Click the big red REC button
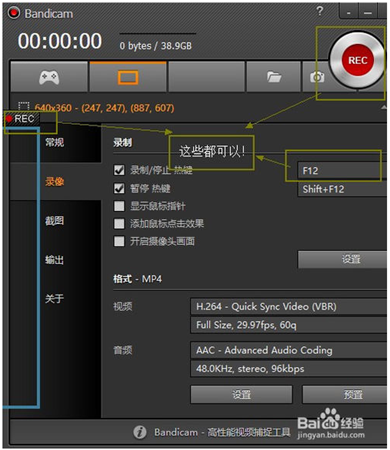This screenshot has width=390, height=450. tap(357, 60)
